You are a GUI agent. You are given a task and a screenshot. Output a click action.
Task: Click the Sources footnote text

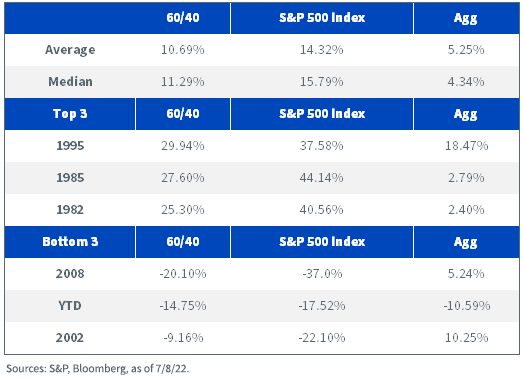point(98,369)
